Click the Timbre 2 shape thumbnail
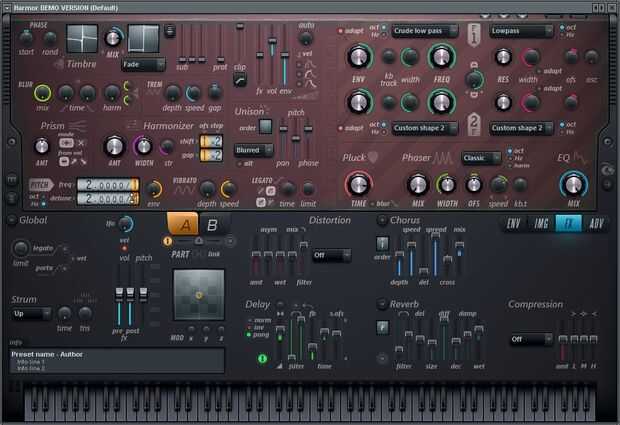Viewport: 620px width, 425px height. tap(144, 38)
